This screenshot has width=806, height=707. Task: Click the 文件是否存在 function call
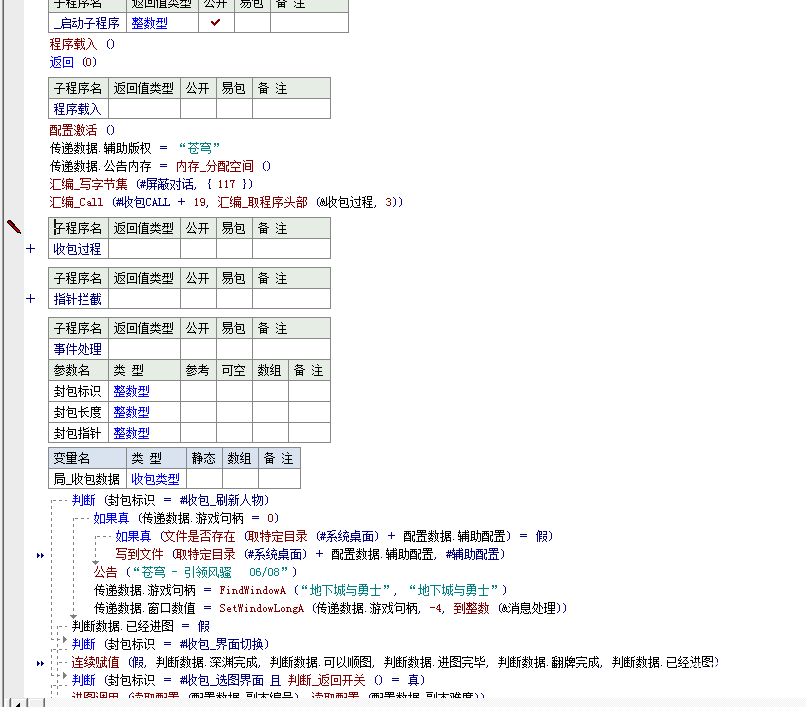(198, 536)
